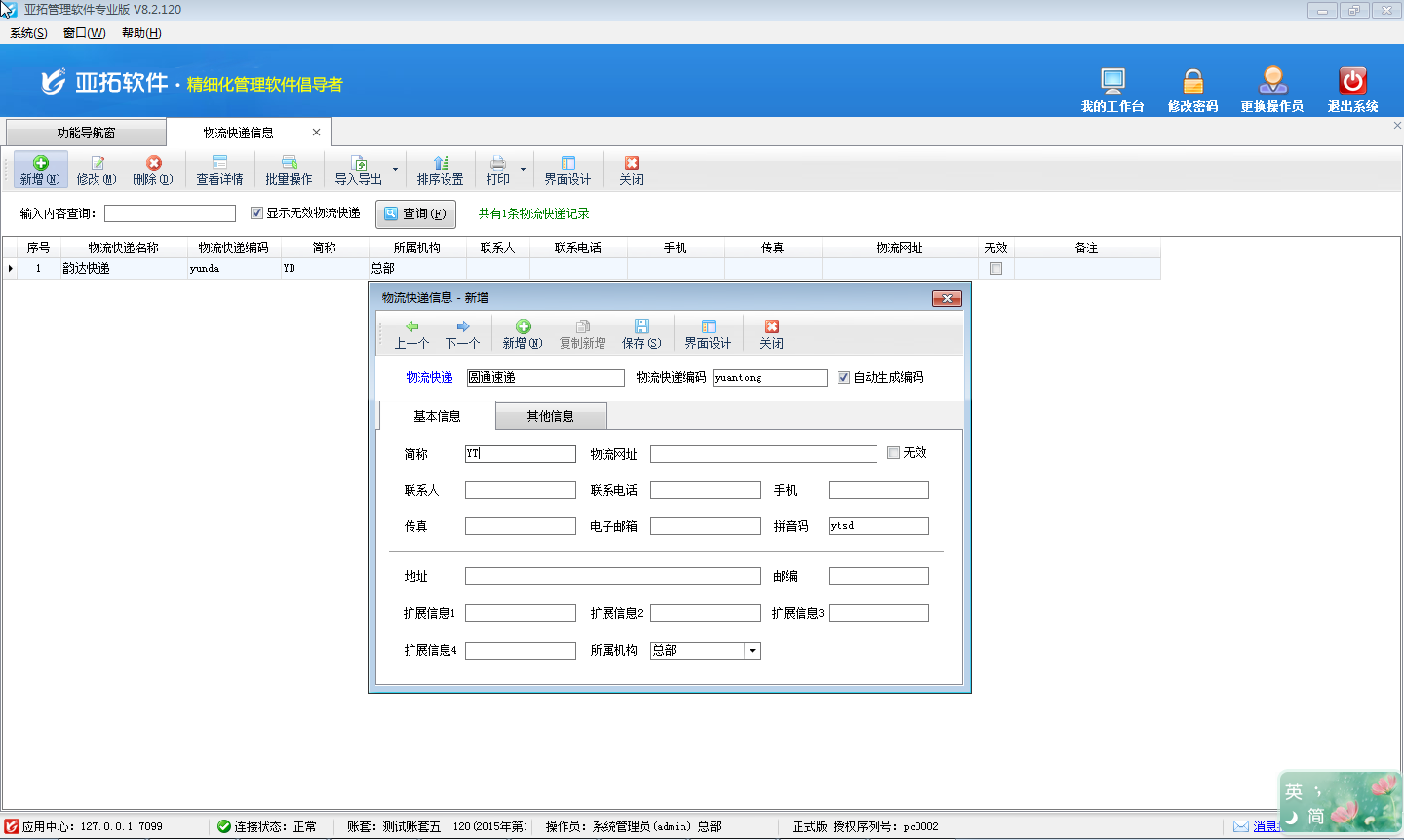Click the red Exit System power icon

pyautogui.click(x=1352, y=82)
